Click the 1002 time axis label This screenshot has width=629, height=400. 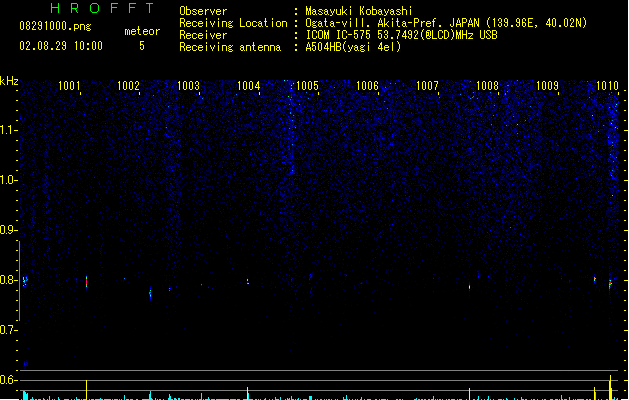128,86
